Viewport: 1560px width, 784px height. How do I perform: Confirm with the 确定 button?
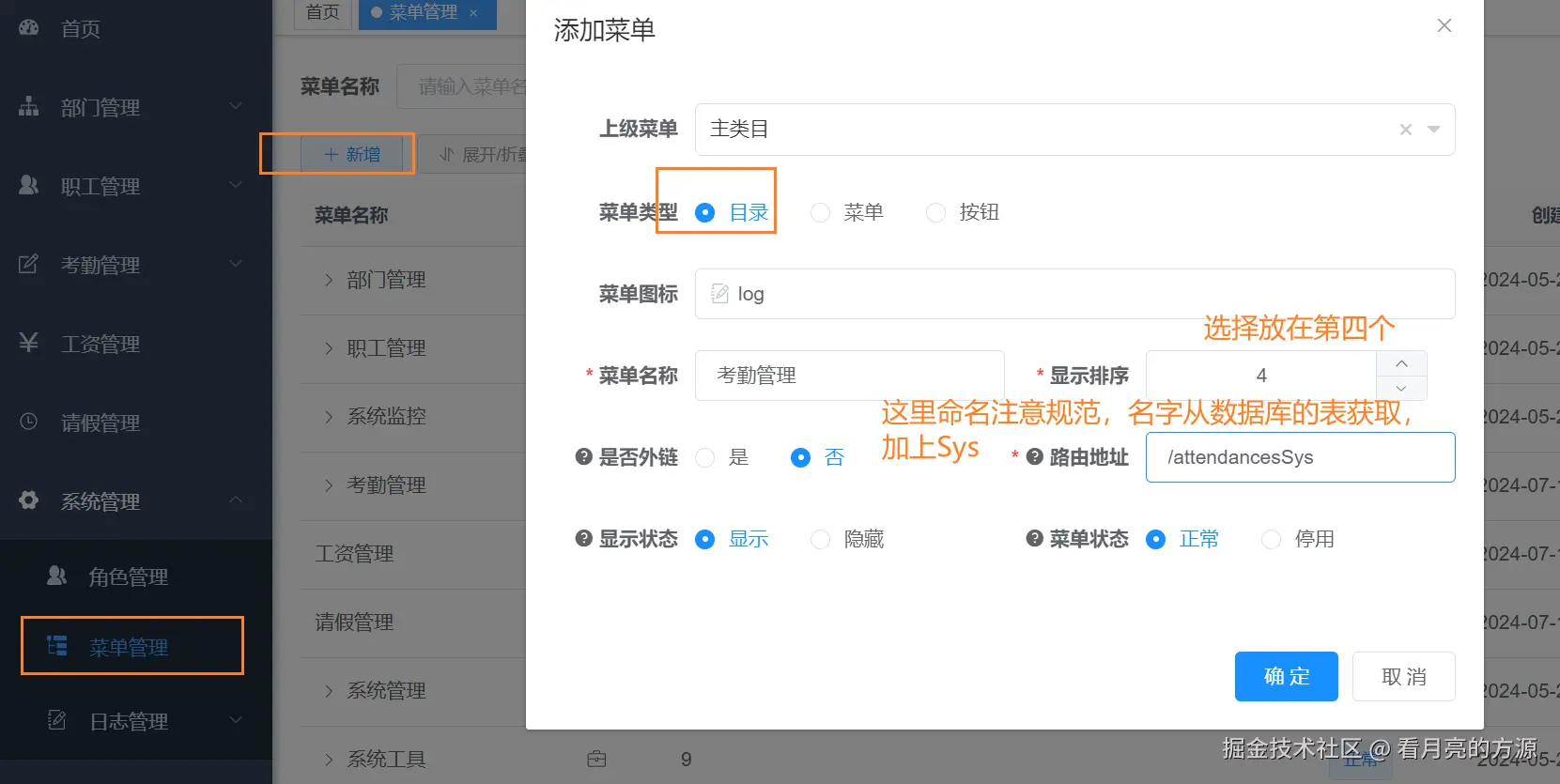[1287, 676]
